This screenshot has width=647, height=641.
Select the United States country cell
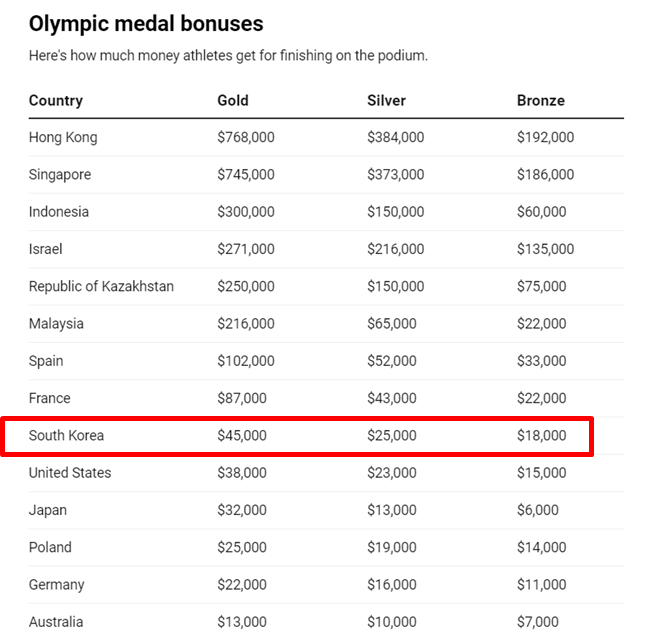(70, 472)
